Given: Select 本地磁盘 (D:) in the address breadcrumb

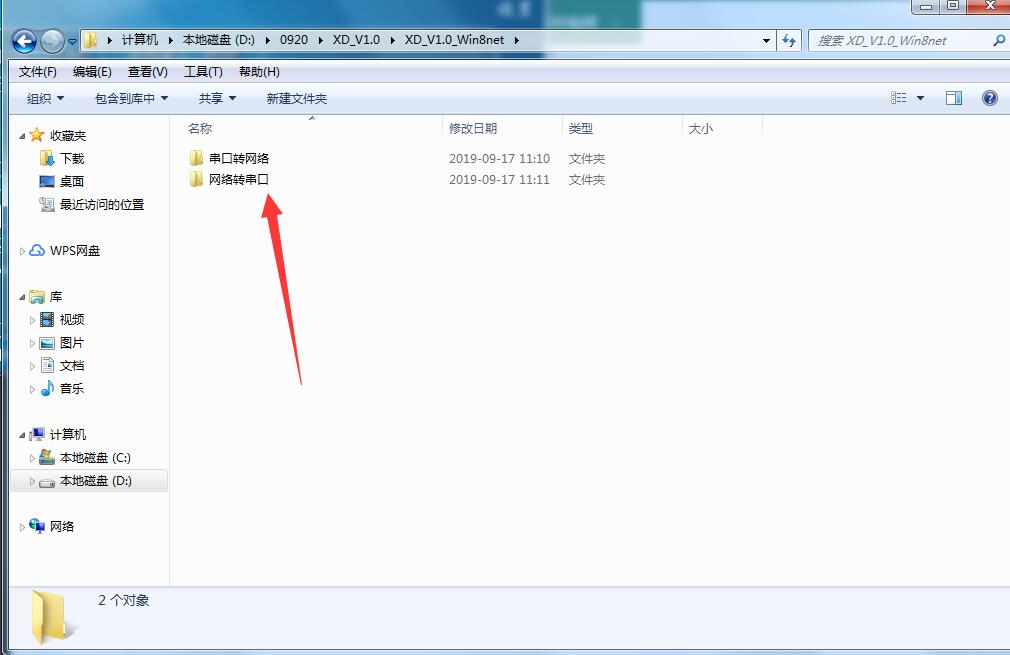Looking at the screenshot, I should click(x=218, y=40).
